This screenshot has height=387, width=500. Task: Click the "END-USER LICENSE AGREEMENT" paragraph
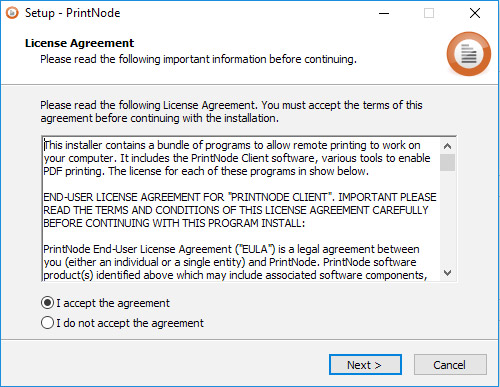(240, 210)
